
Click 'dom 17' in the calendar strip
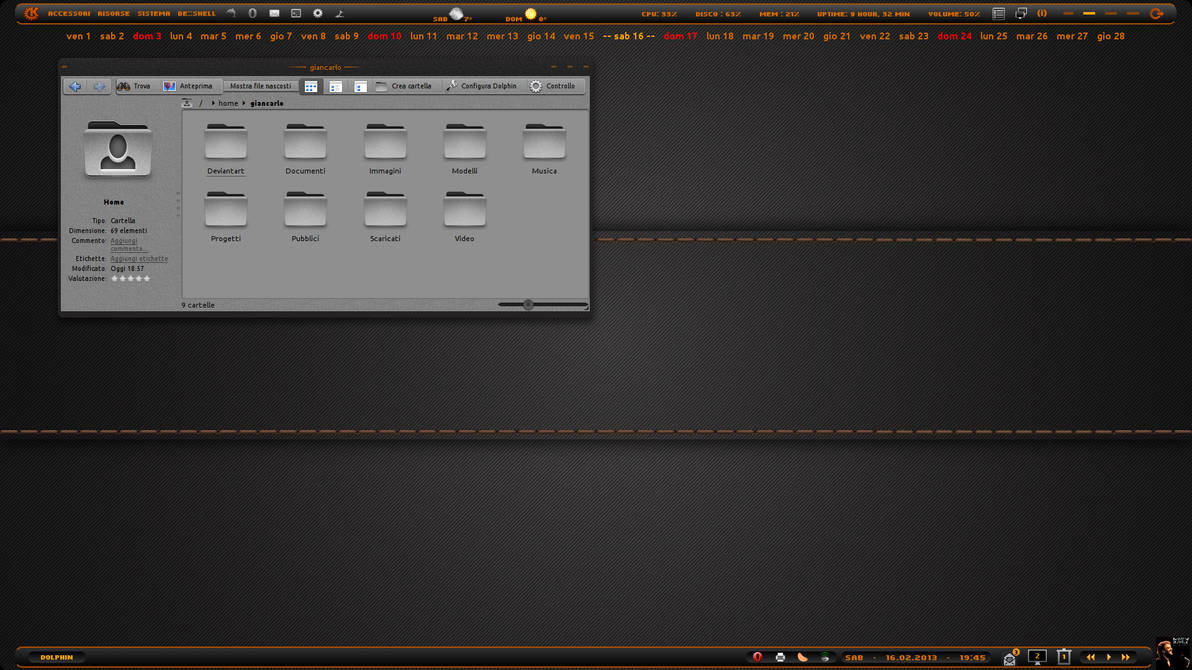pos(680,37)
